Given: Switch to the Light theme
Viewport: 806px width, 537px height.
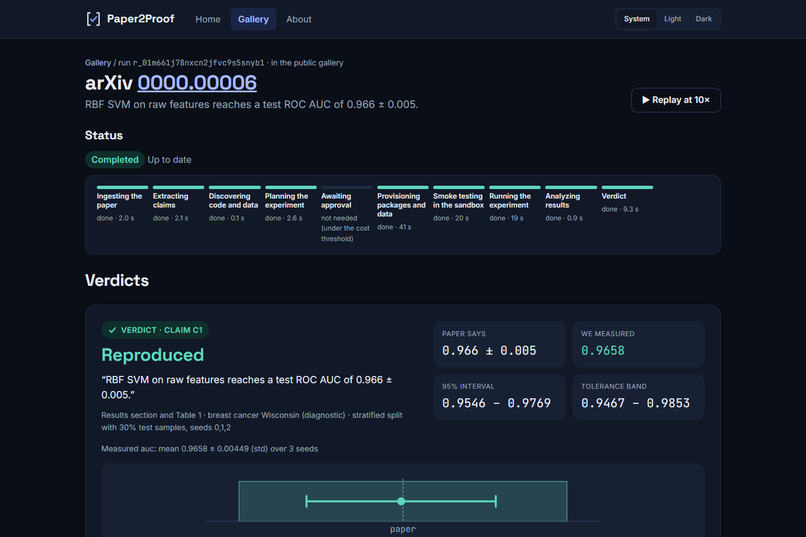Looking at the screenshot, I should 672,19.
